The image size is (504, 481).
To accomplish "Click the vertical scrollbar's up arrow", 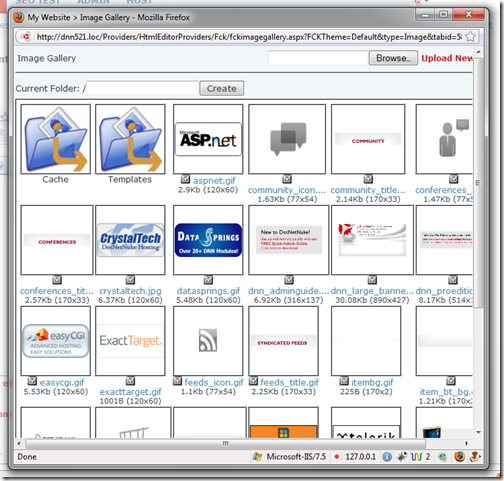I will tap(478, 53).
